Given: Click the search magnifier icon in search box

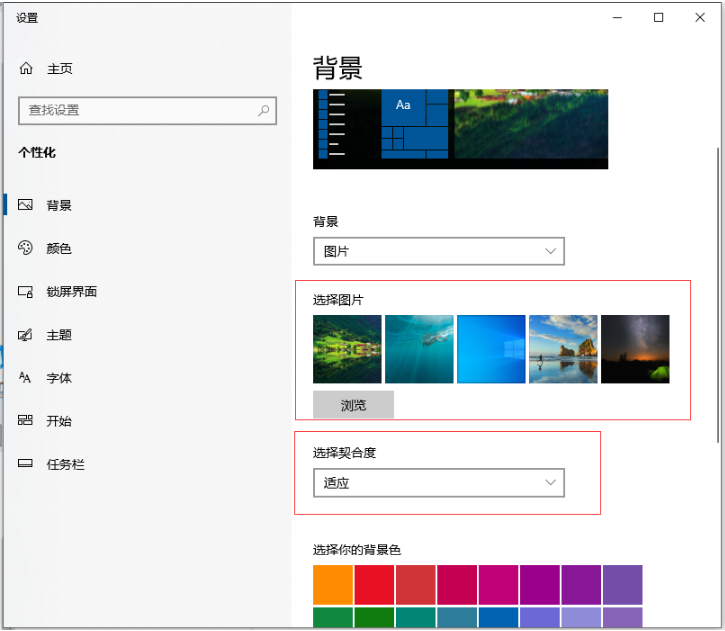Looking at the screenshot, I should click(x=264, y=110).
